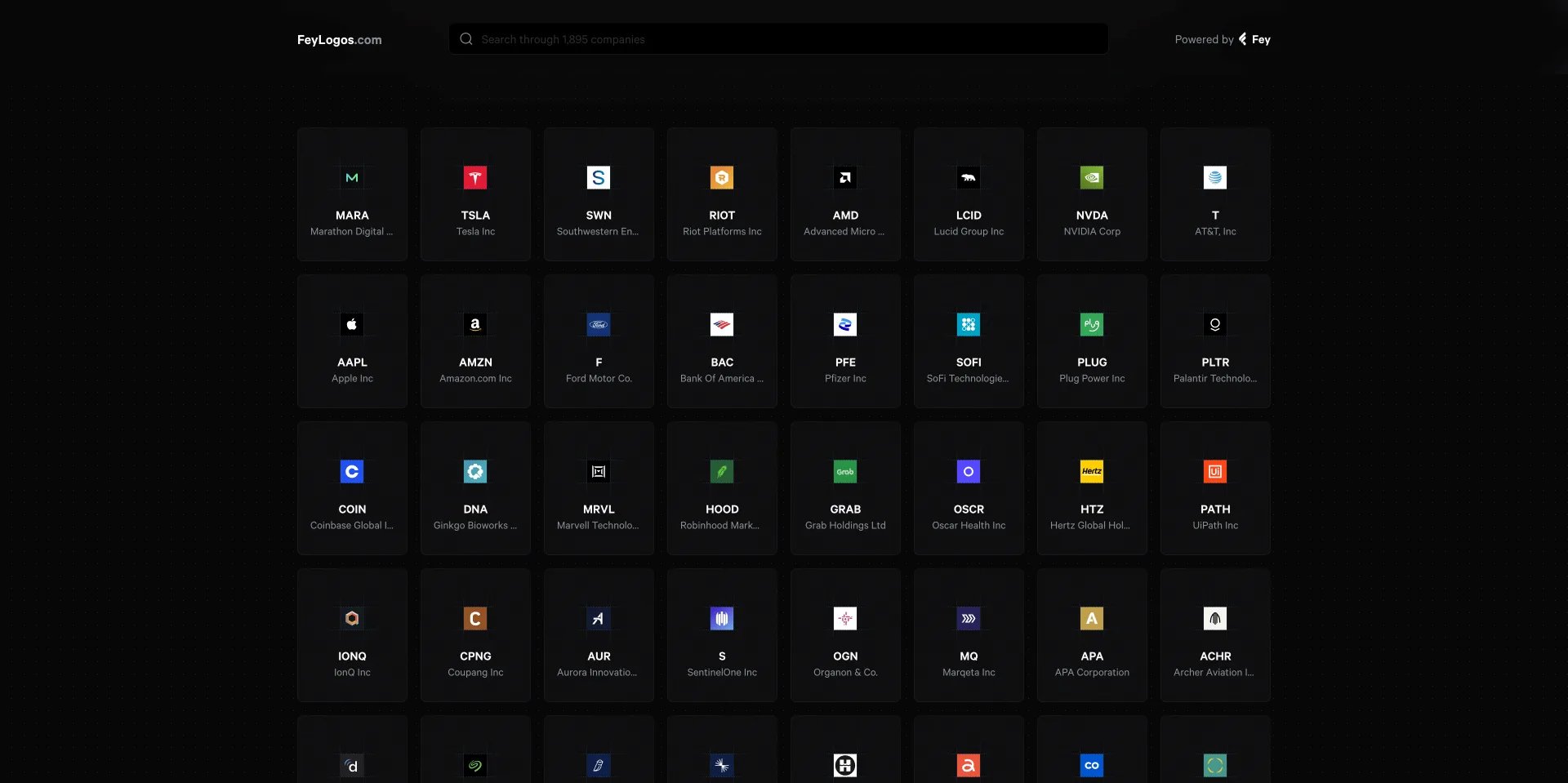Image resolution: width=1568 pixels, height=783 pixels.
Task: Select the green swirl logo in bottom row
Action: [475, 765]
